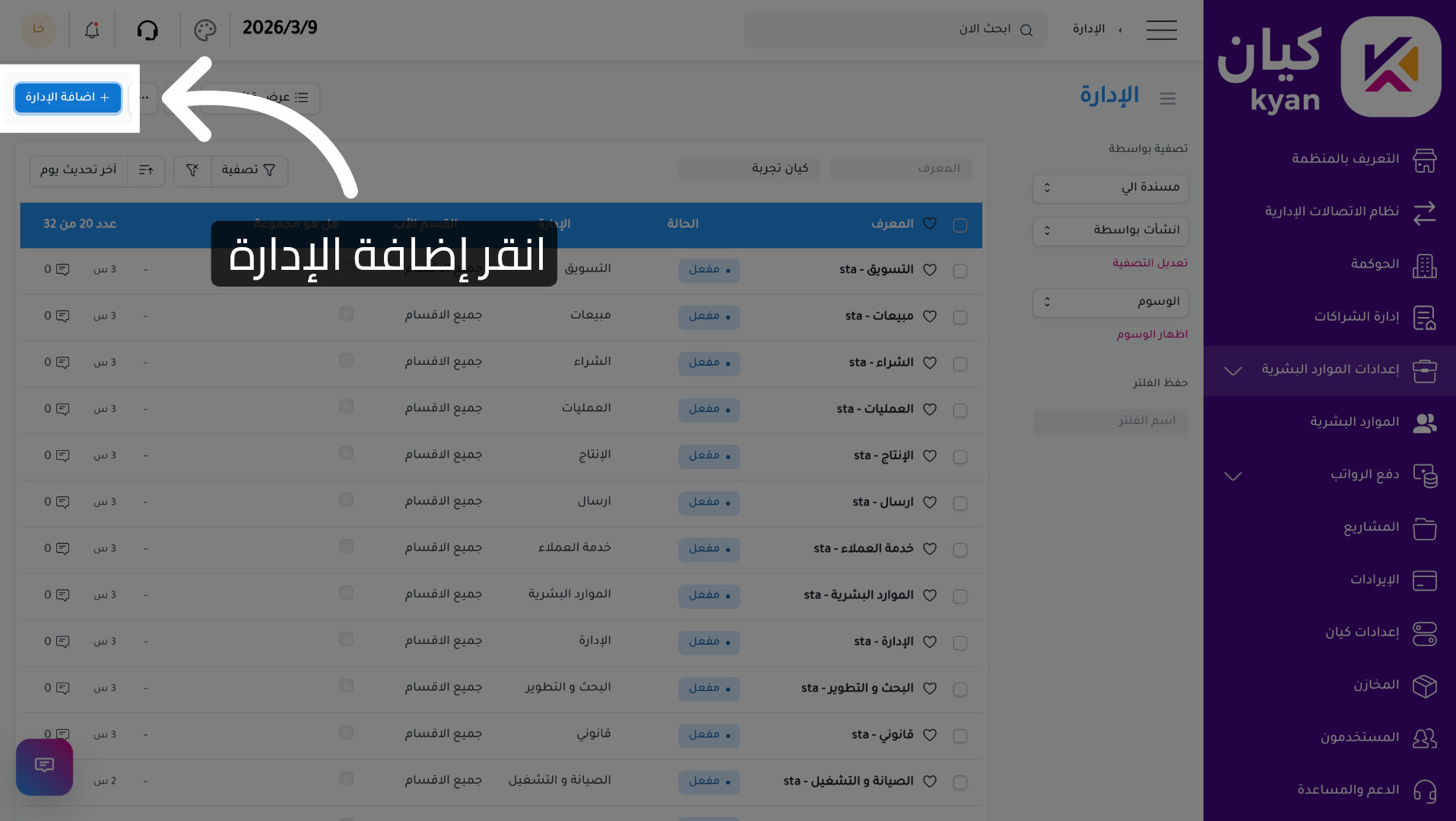This screenshot has width=1456, height=821.
Task: Open the "انشأت بواسطة" dropdown
Action: pyautogui.click(x=1109, y=231)
